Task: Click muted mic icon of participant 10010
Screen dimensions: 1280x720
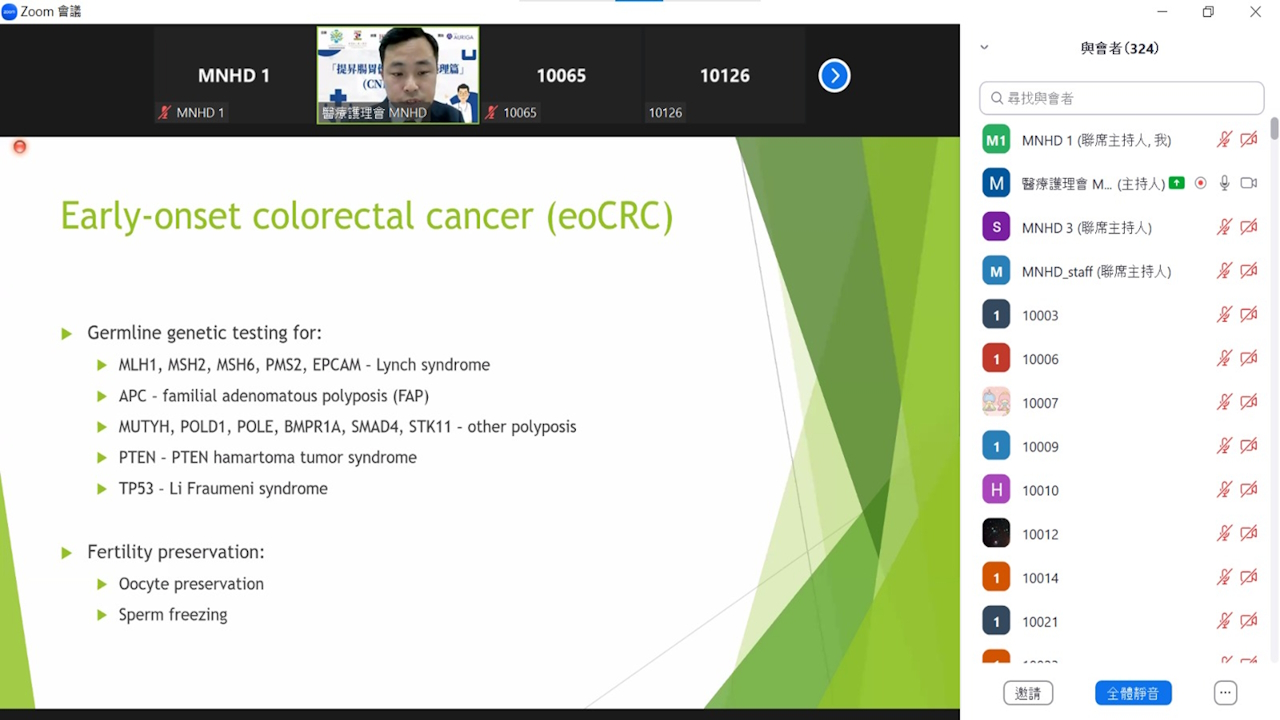Action: [x=1224, y=490]
